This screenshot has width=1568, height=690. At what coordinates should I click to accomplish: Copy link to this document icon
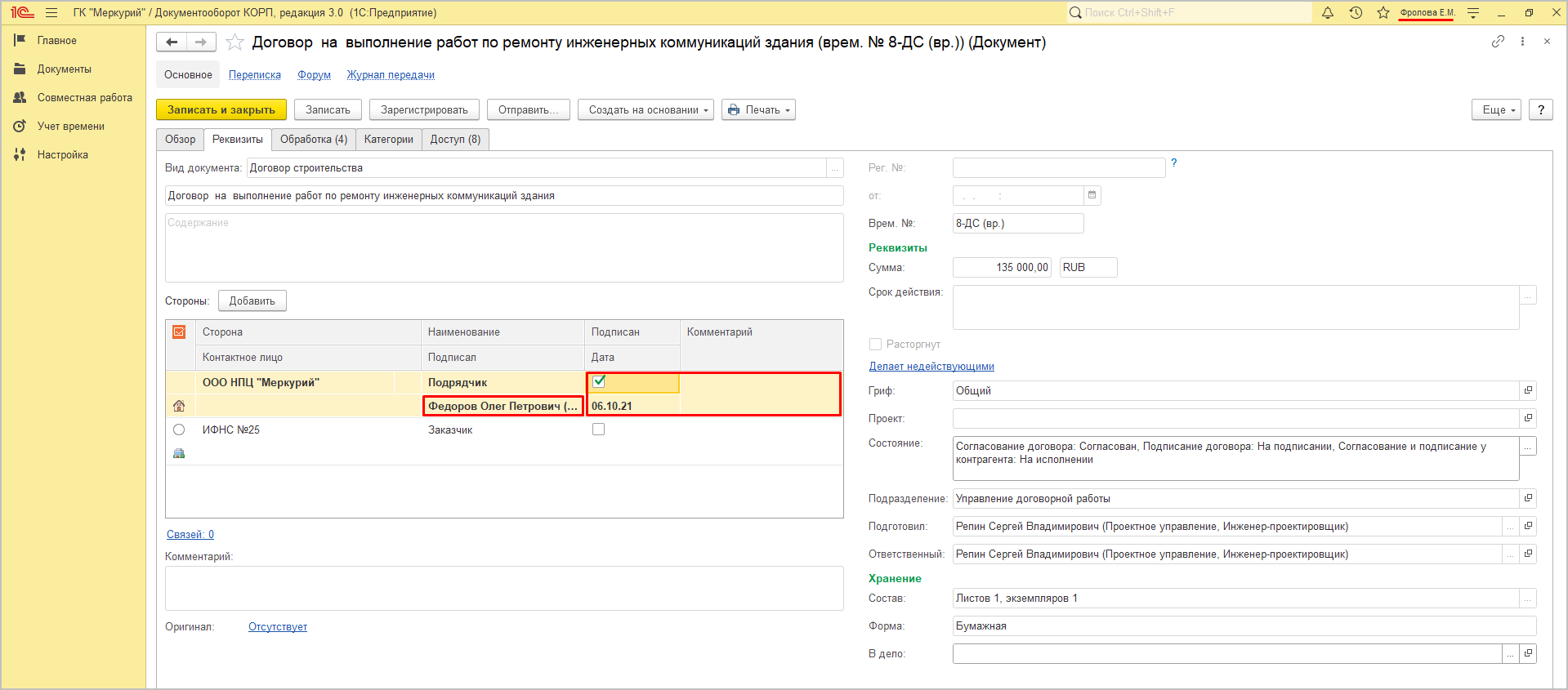[x=1498, y=42]
